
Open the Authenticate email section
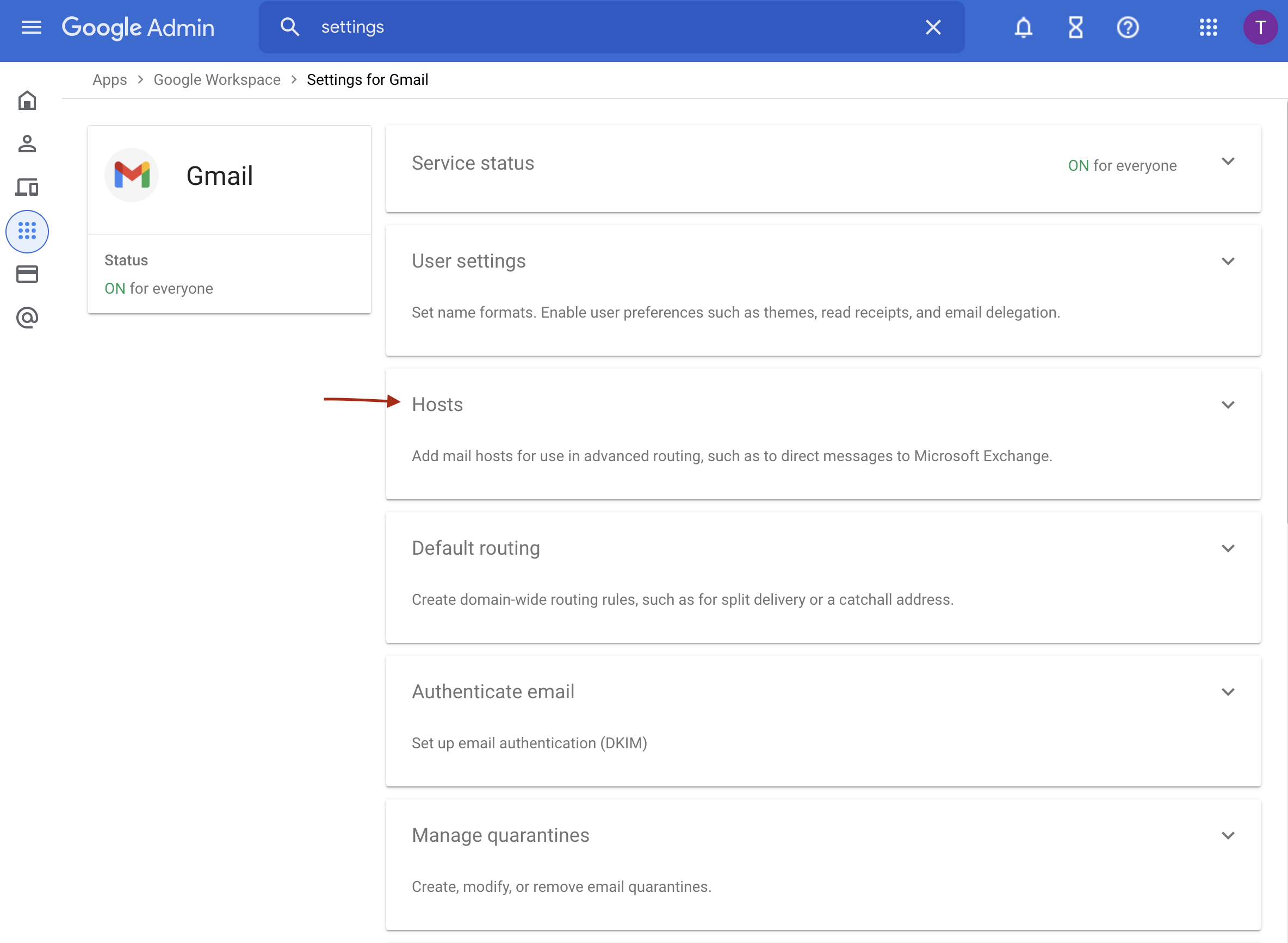point(823,721)
